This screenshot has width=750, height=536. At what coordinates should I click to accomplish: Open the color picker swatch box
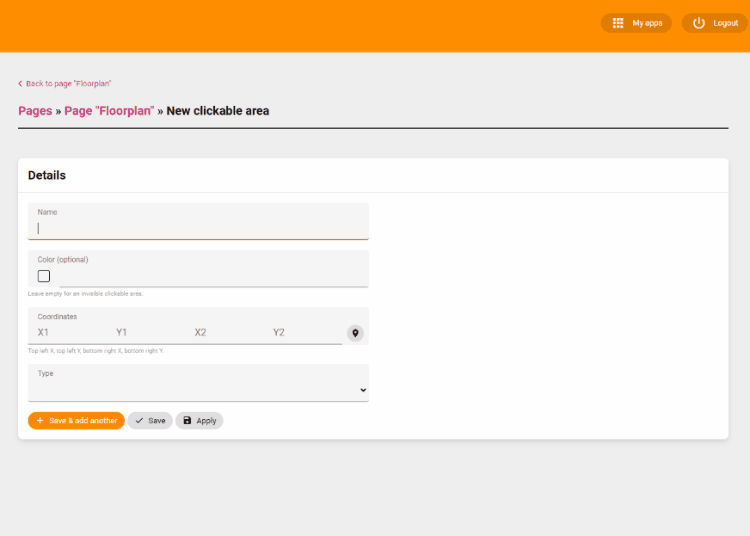click(x=44, y=276)
